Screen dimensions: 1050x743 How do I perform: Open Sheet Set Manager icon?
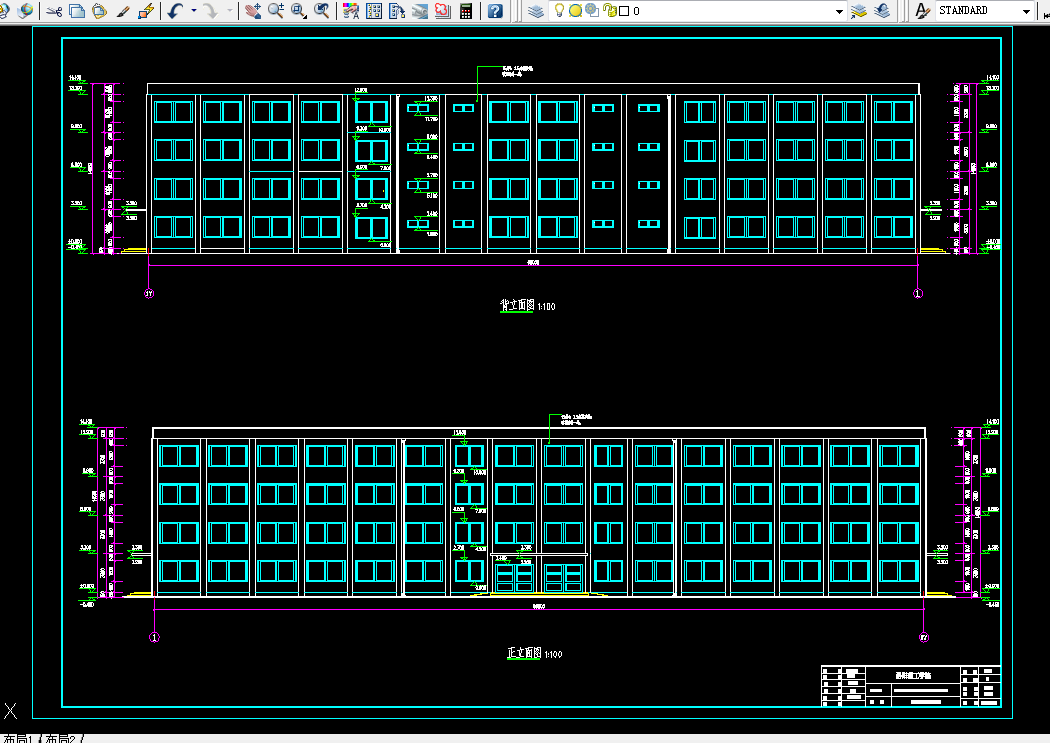pos(420,11)
